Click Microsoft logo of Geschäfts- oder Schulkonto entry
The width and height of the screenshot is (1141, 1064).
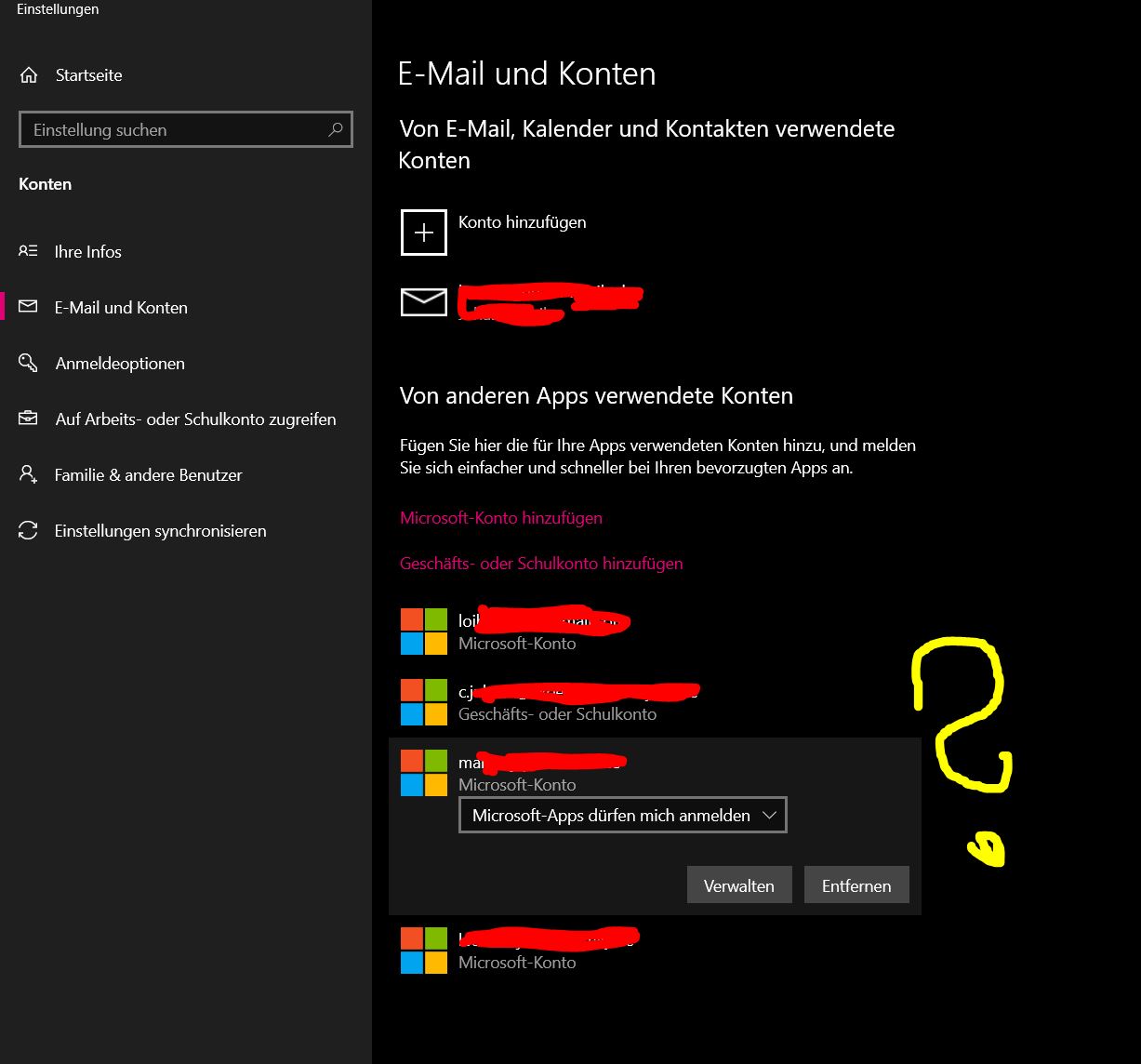[x=424, y=702]
